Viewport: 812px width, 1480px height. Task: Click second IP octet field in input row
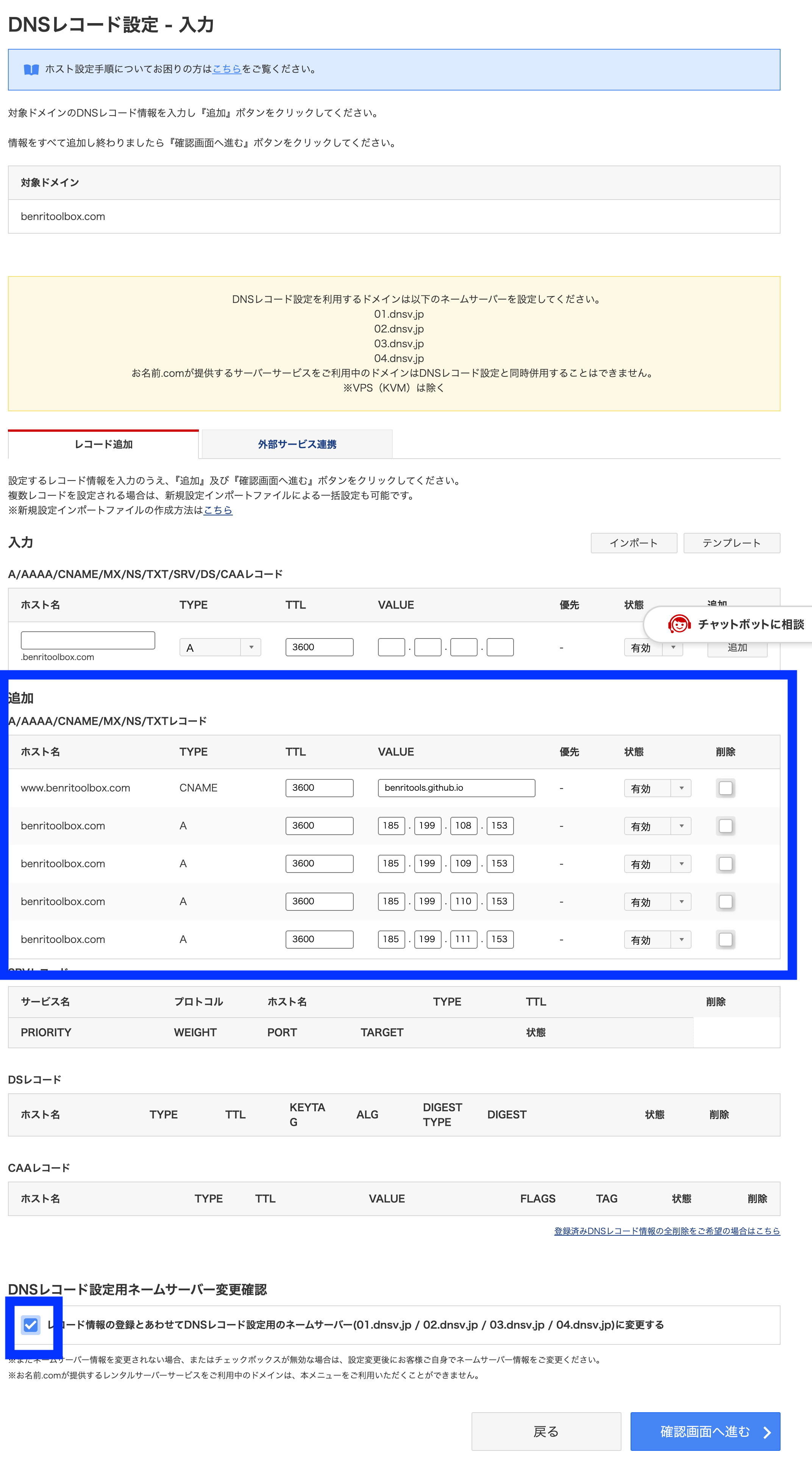[428, 647]
